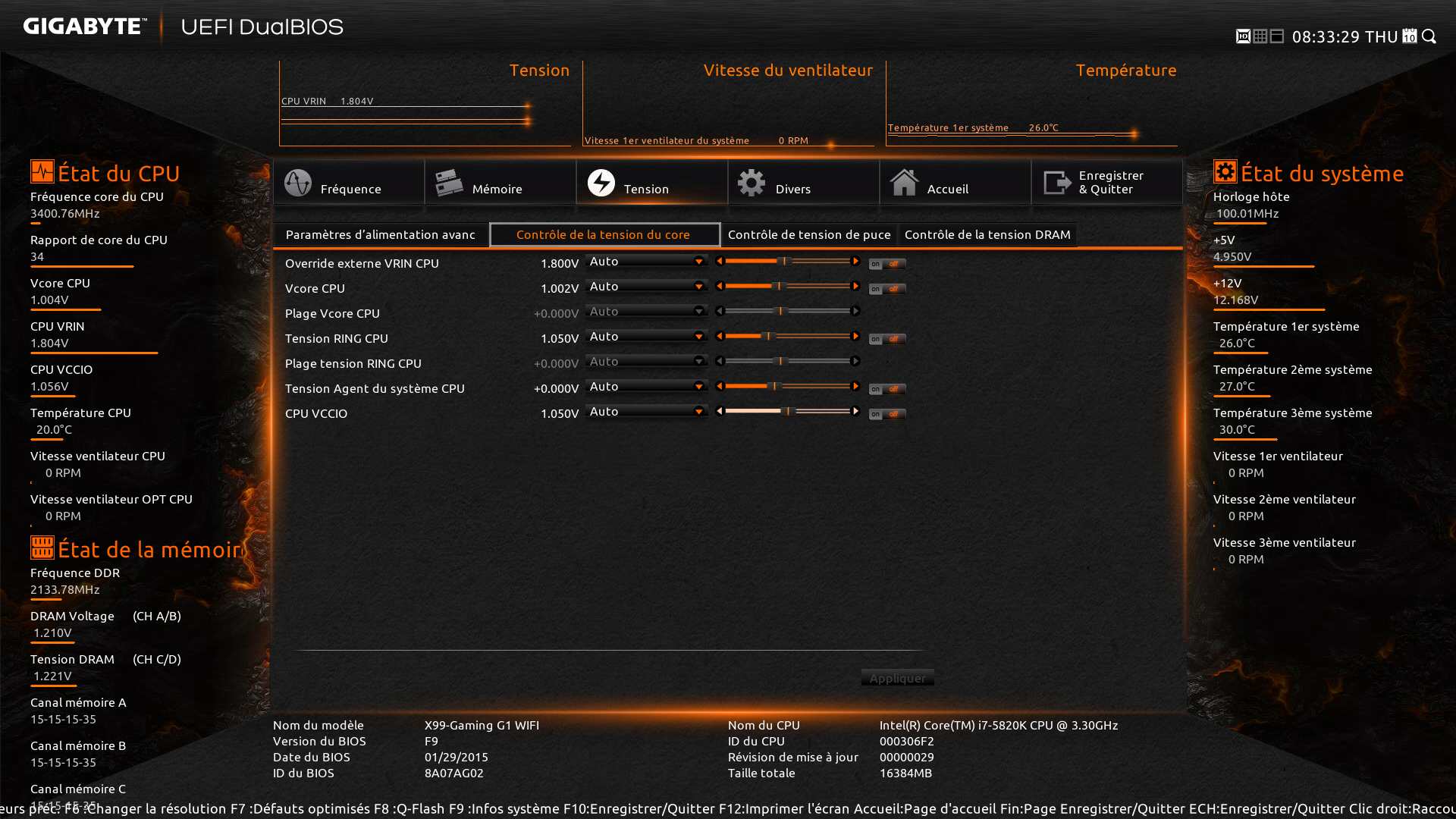Click the Tension RING CPU slider track
Screen dimensions: 1456x819
coord(787,336)
